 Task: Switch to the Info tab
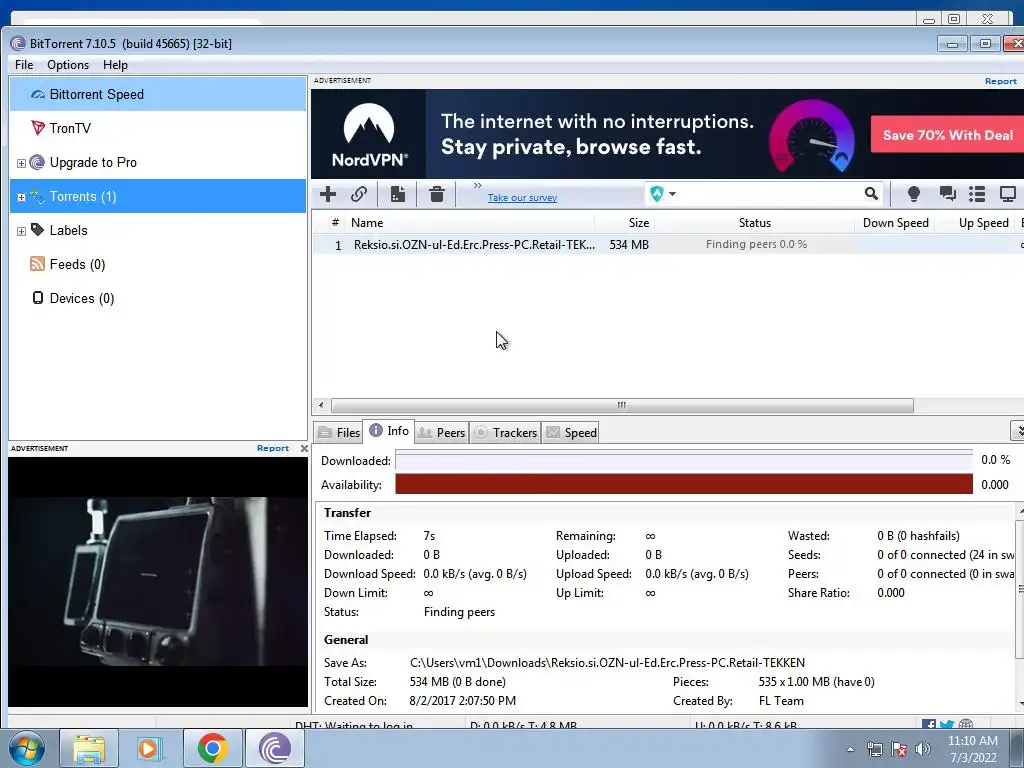point(389,431)
